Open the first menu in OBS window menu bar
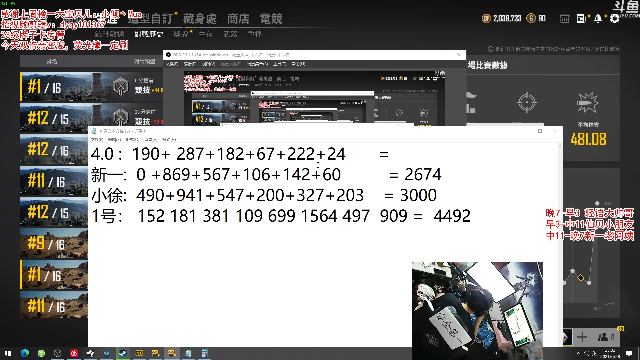Screen dimensions: 640x360 (172, 64)
